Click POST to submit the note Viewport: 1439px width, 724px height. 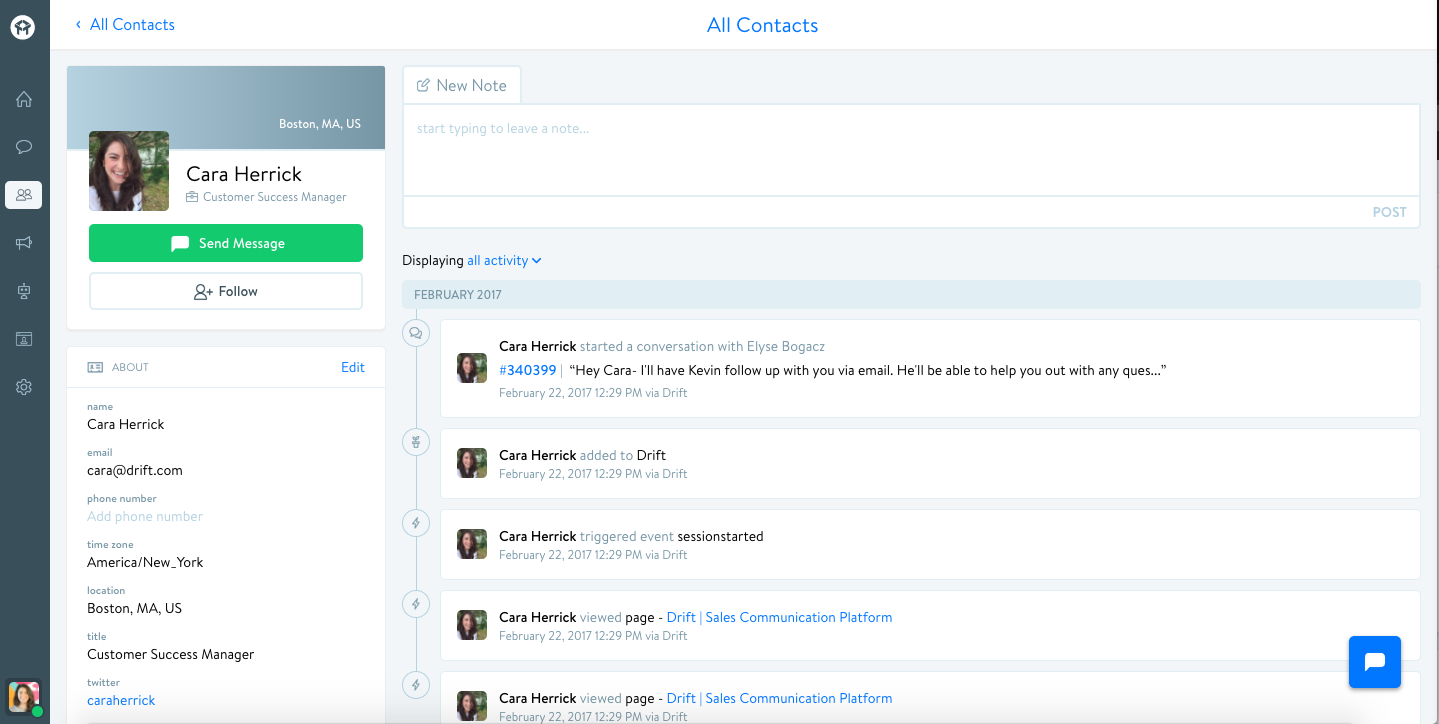click(1389, 212)
